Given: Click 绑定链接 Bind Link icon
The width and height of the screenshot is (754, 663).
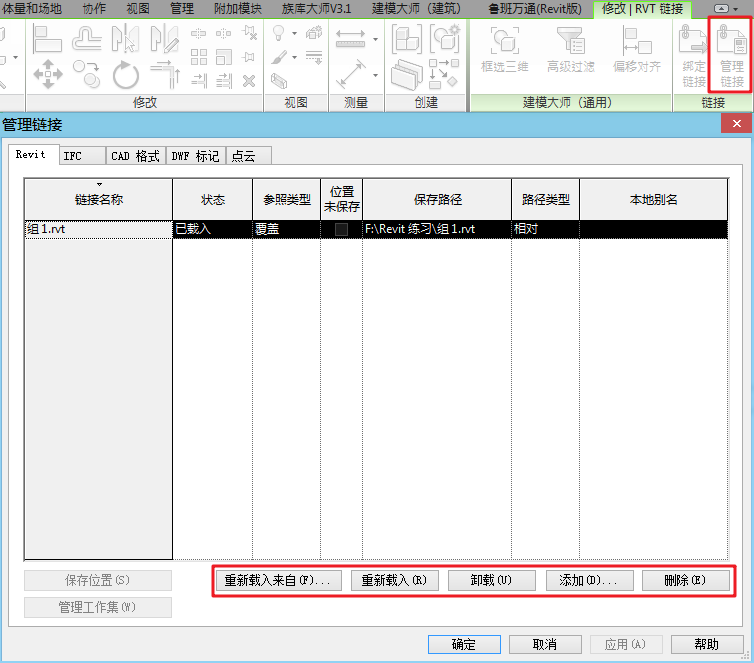Looking at the screenshot, I should [693, 56].
